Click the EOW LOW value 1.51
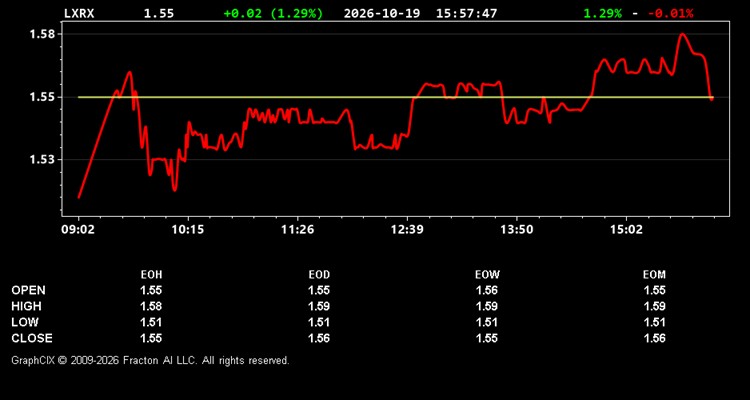 (487, 322)
